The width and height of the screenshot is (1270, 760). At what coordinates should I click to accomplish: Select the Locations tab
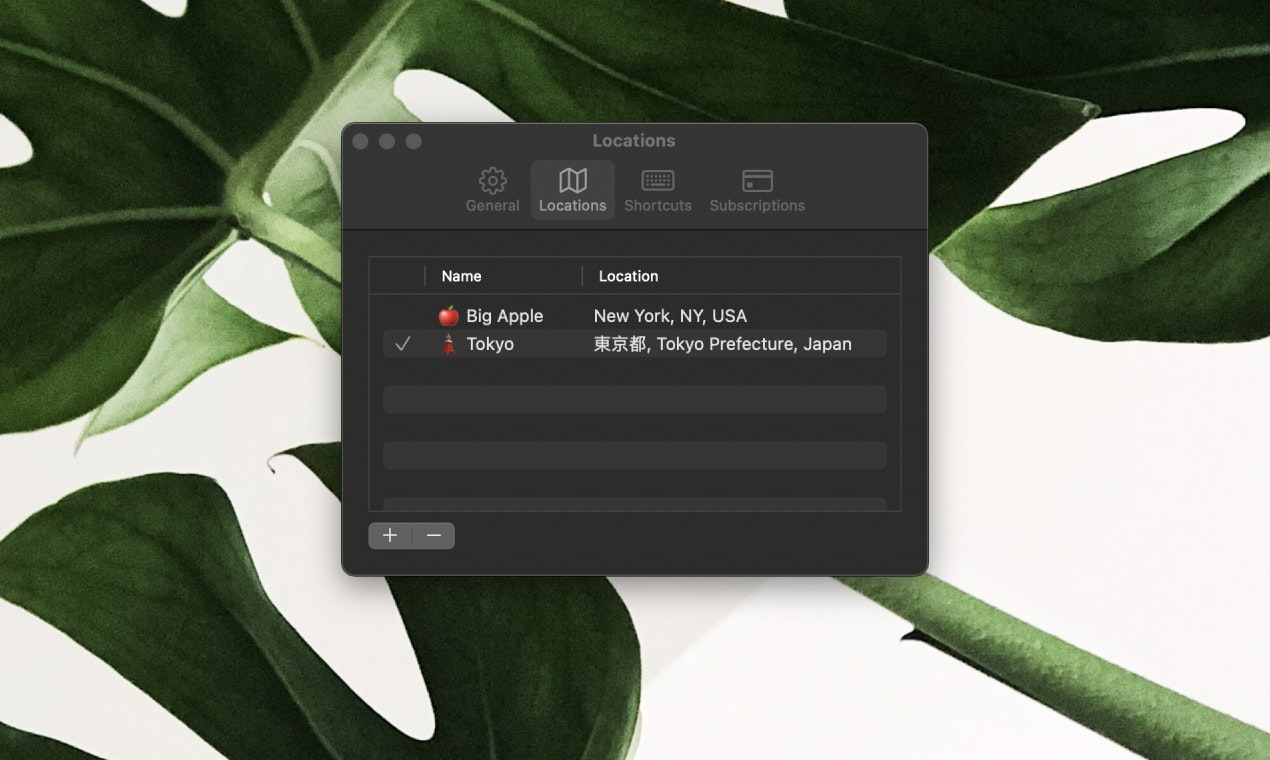pos(573,190)
